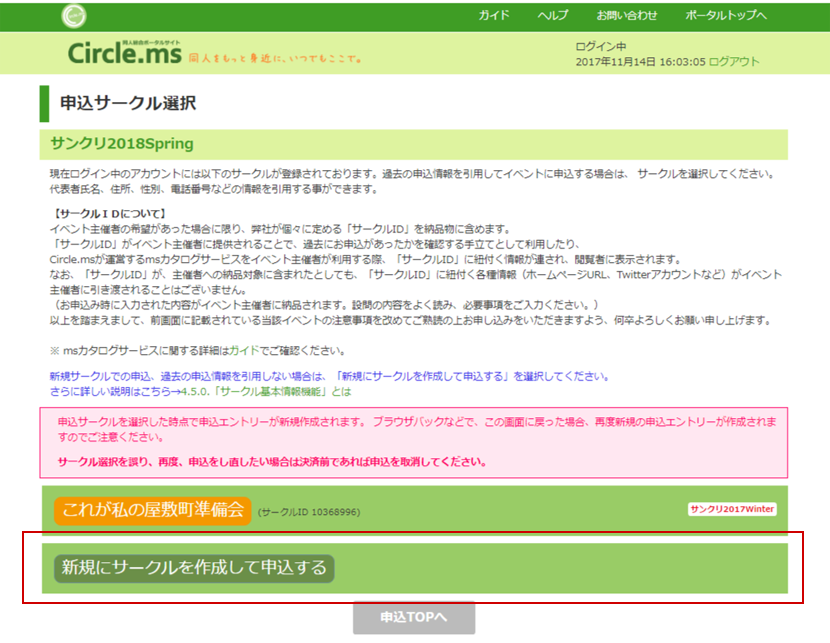The height and width of the screenshot is (643, 830).
Task: Click the サンクリ2018Spring event title
Action: [x=122, y=144]
